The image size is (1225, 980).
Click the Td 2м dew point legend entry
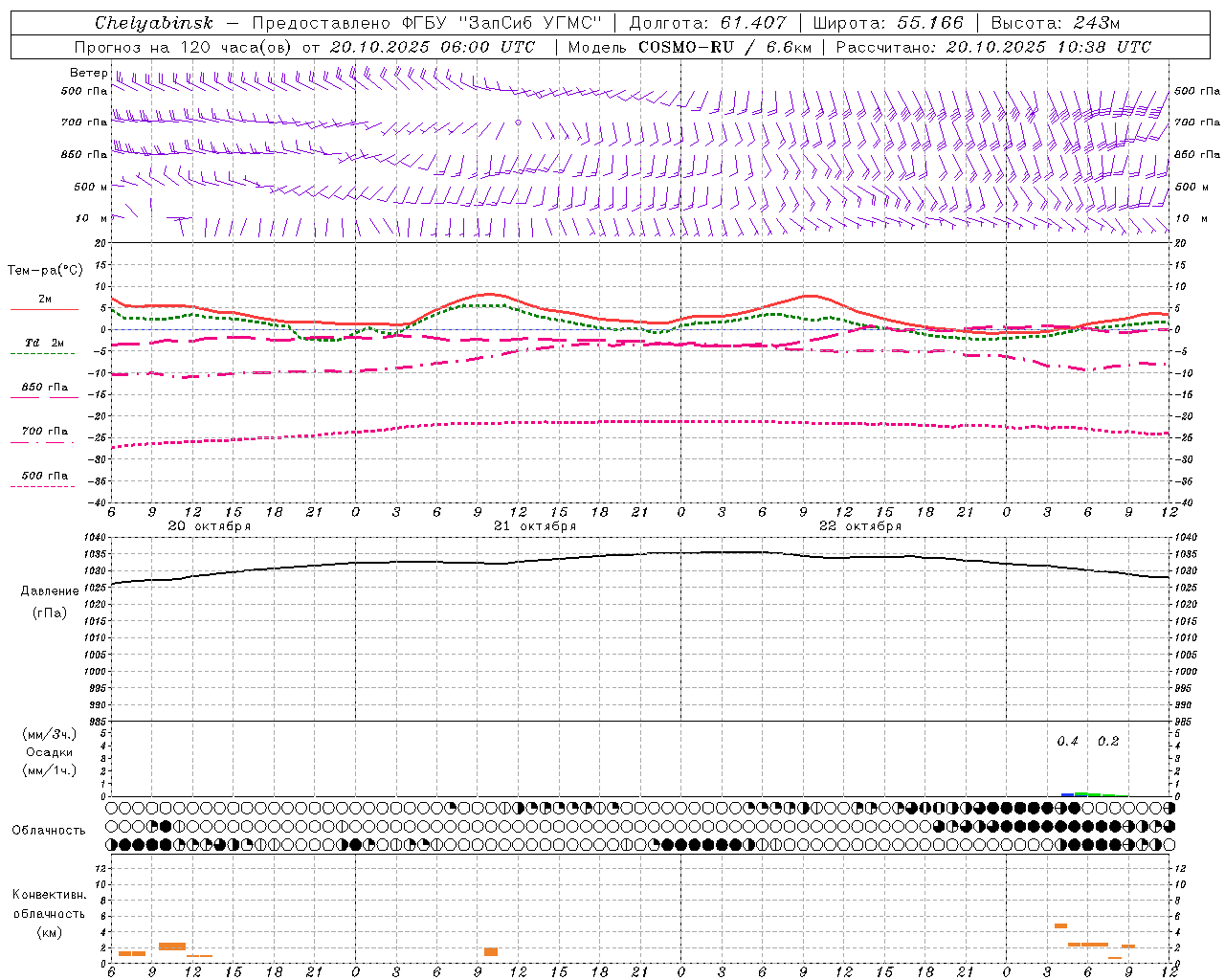pyautogui.click(x=45, y=344)
